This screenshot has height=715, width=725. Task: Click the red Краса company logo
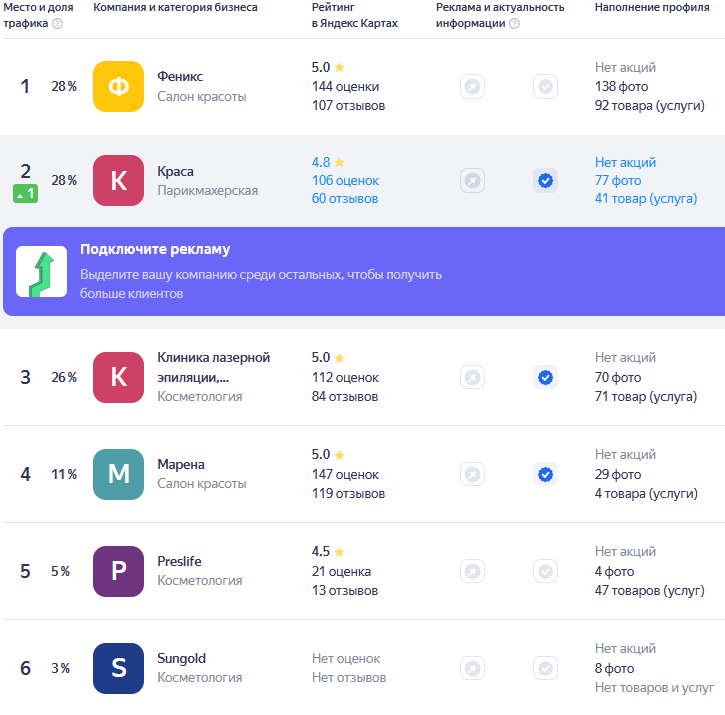coord(118,180)
